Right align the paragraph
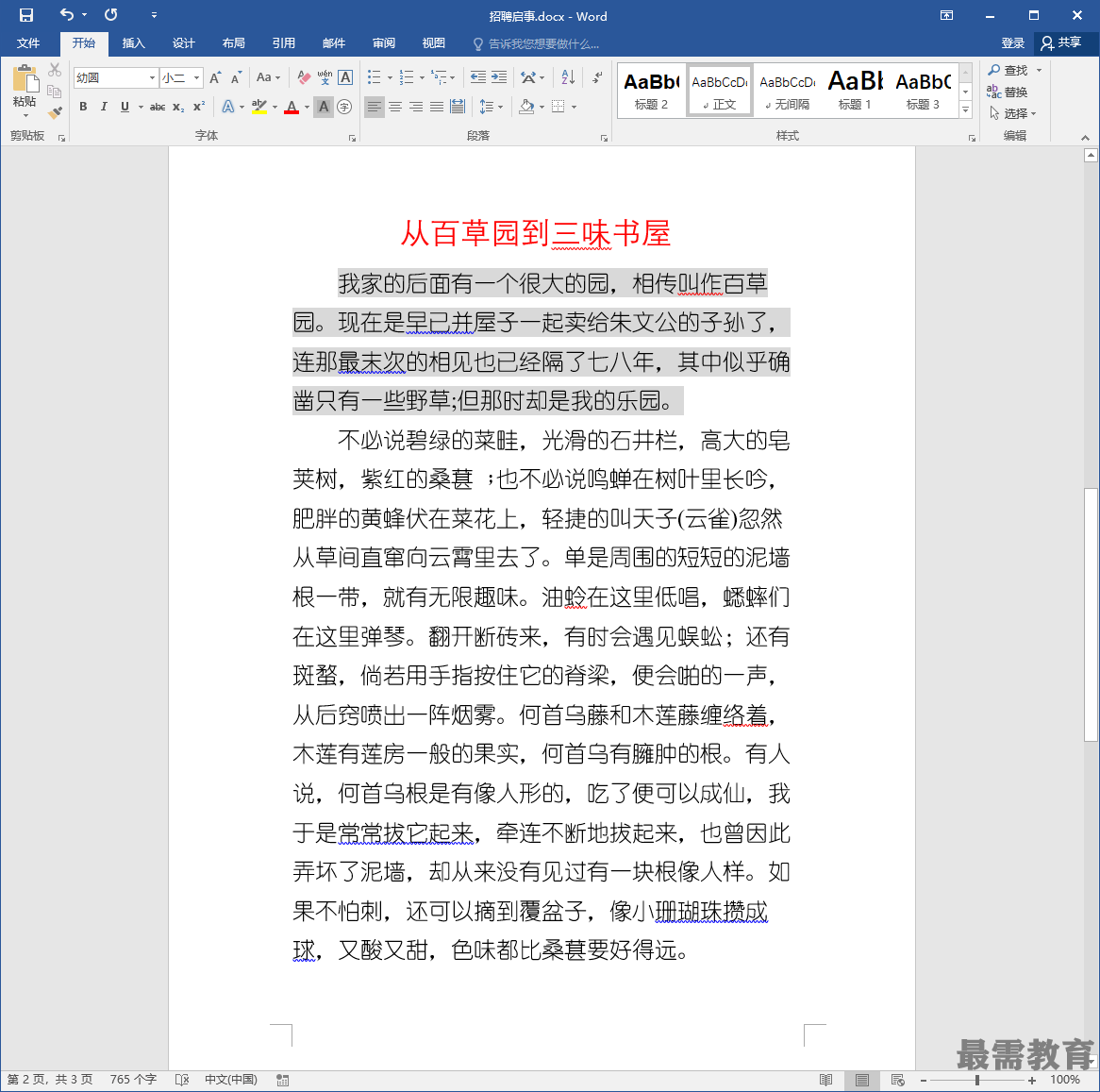 (416, 107)
